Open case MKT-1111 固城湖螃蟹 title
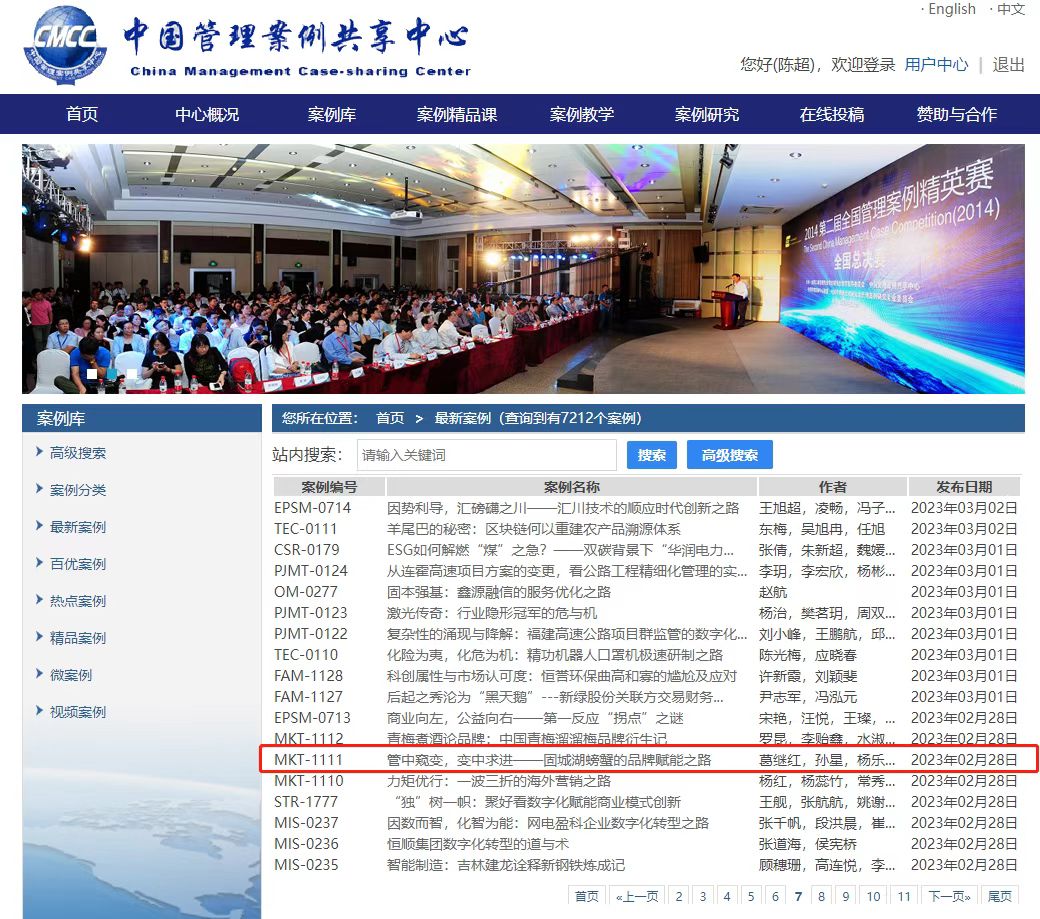 pyautogui.click(x=549, y=760)
